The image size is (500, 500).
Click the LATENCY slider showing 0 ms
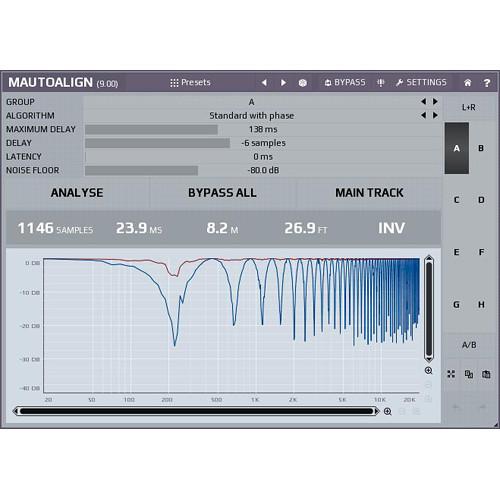coord(263,157)
